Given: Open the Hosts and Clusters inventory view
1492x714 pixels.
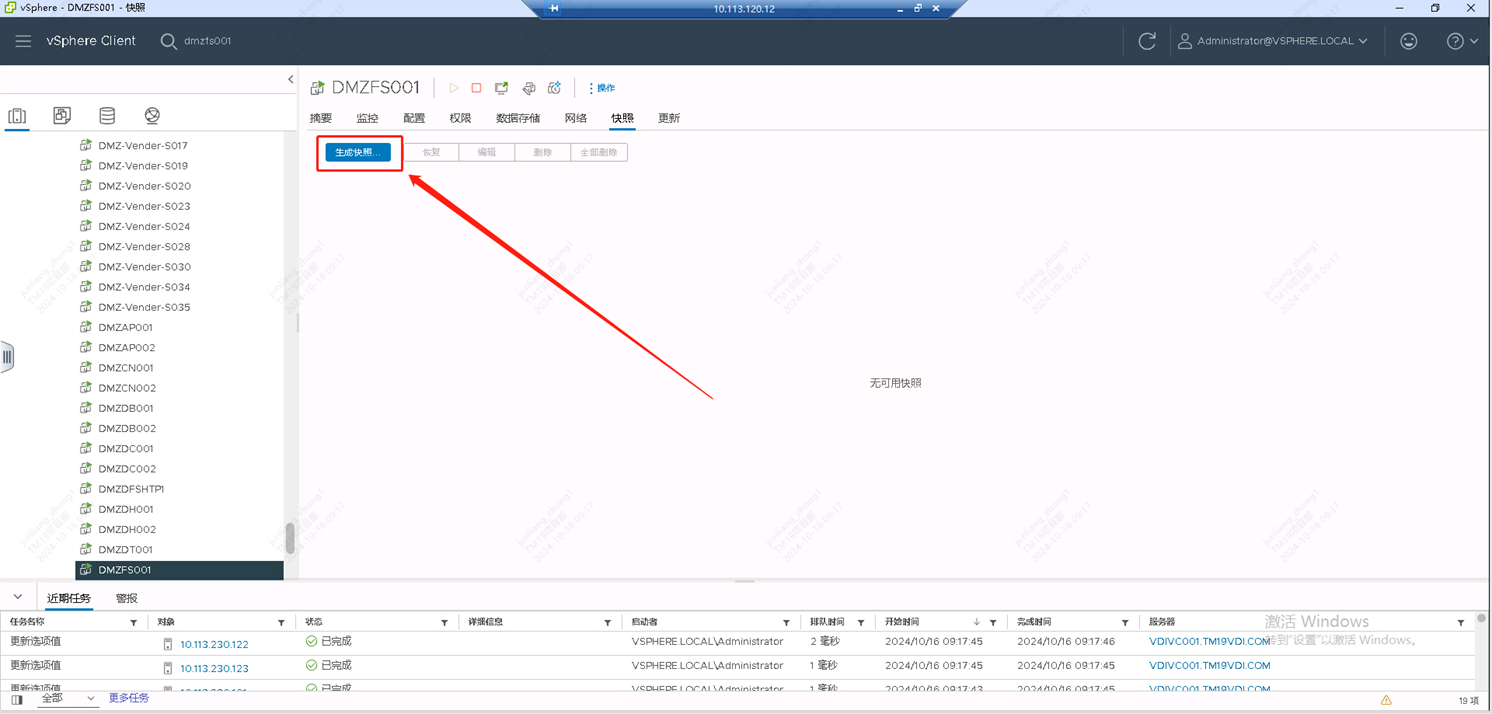Looking at the screenshot, I should tap(17, 116).
